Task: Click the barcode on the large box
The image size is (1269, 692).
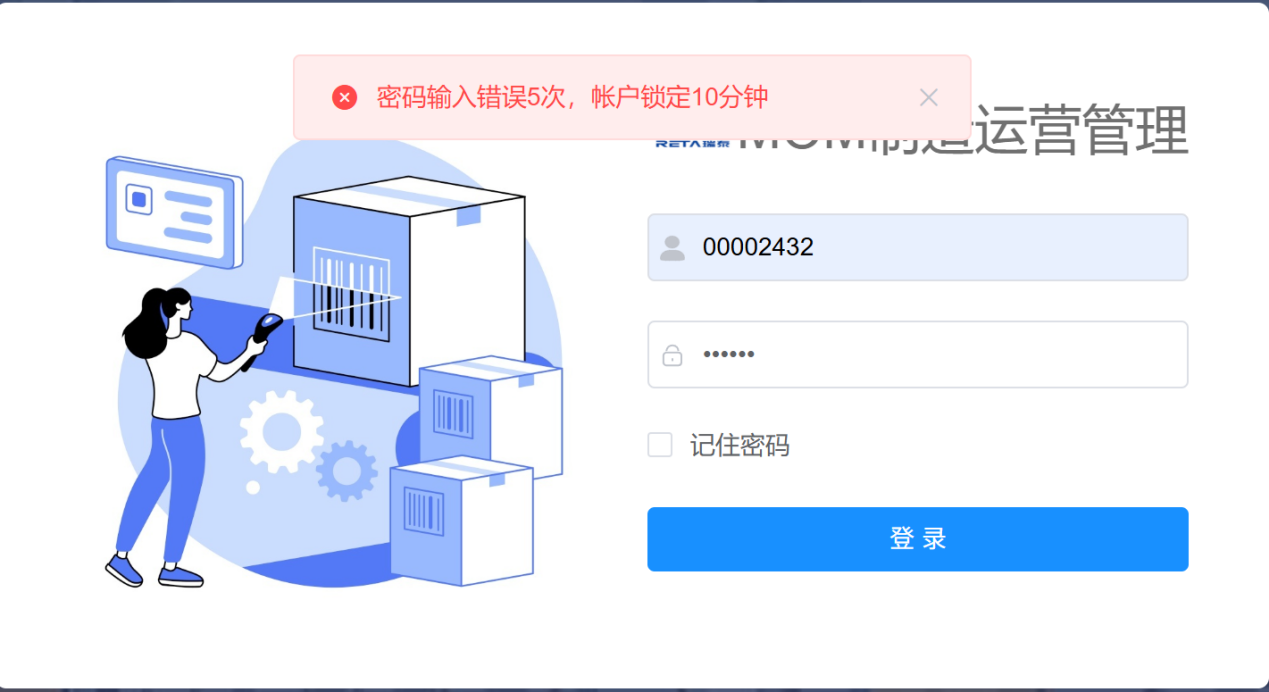Action: coord(351,290)
